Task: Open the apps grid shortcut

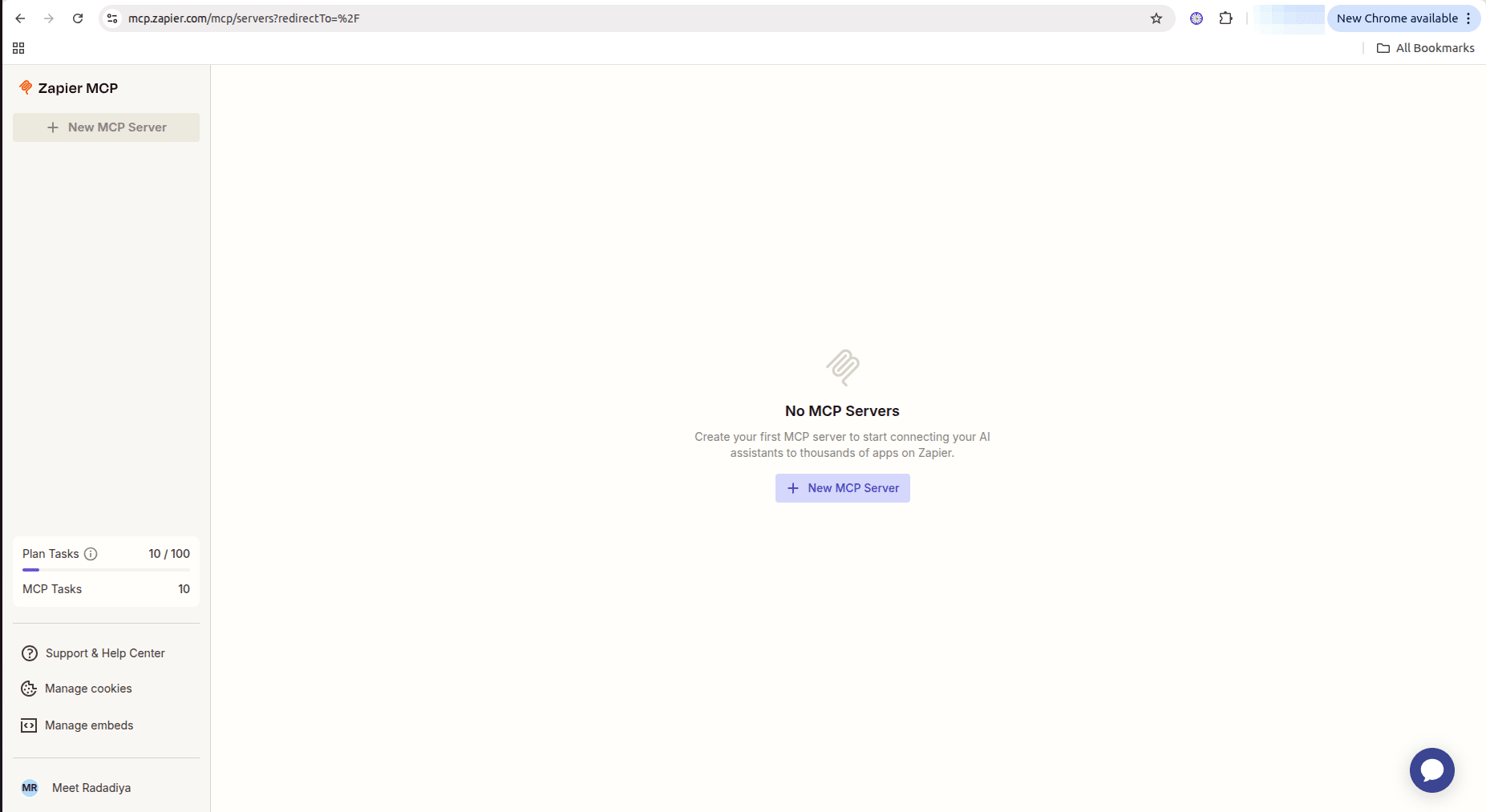Action: 18,48
